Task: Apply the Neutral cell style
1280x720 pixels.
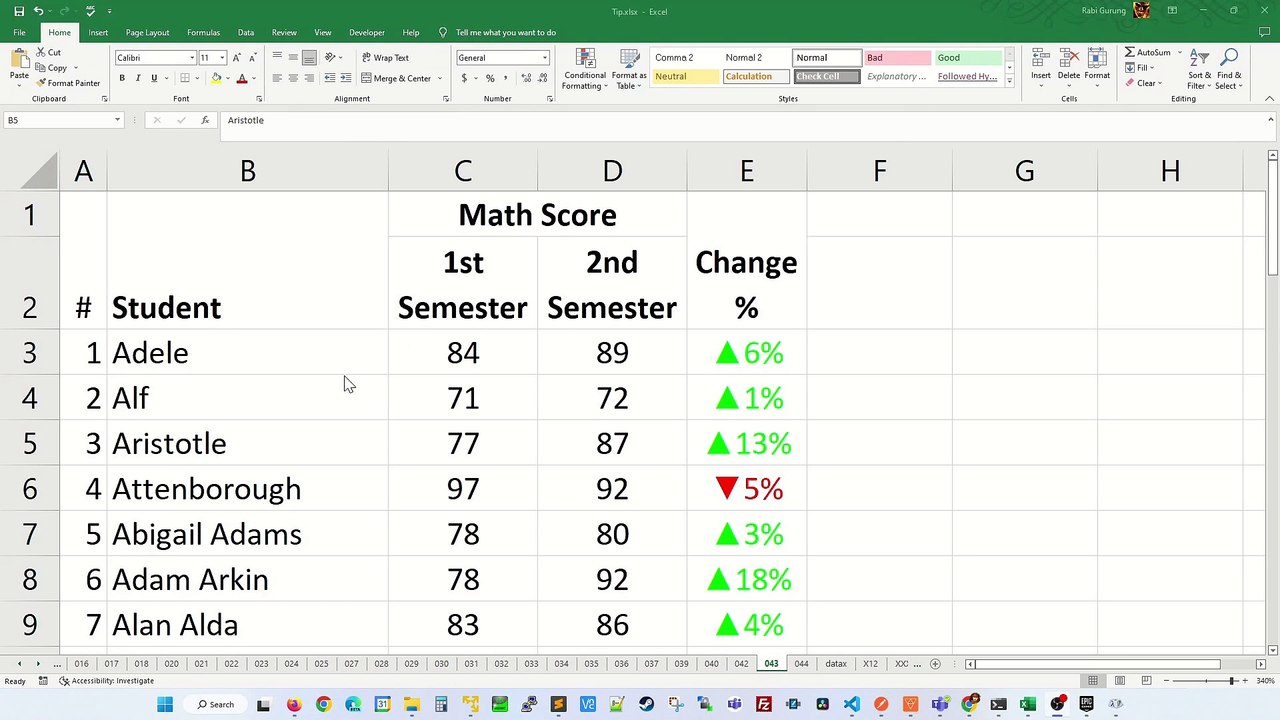Action: tap(685, 77)
